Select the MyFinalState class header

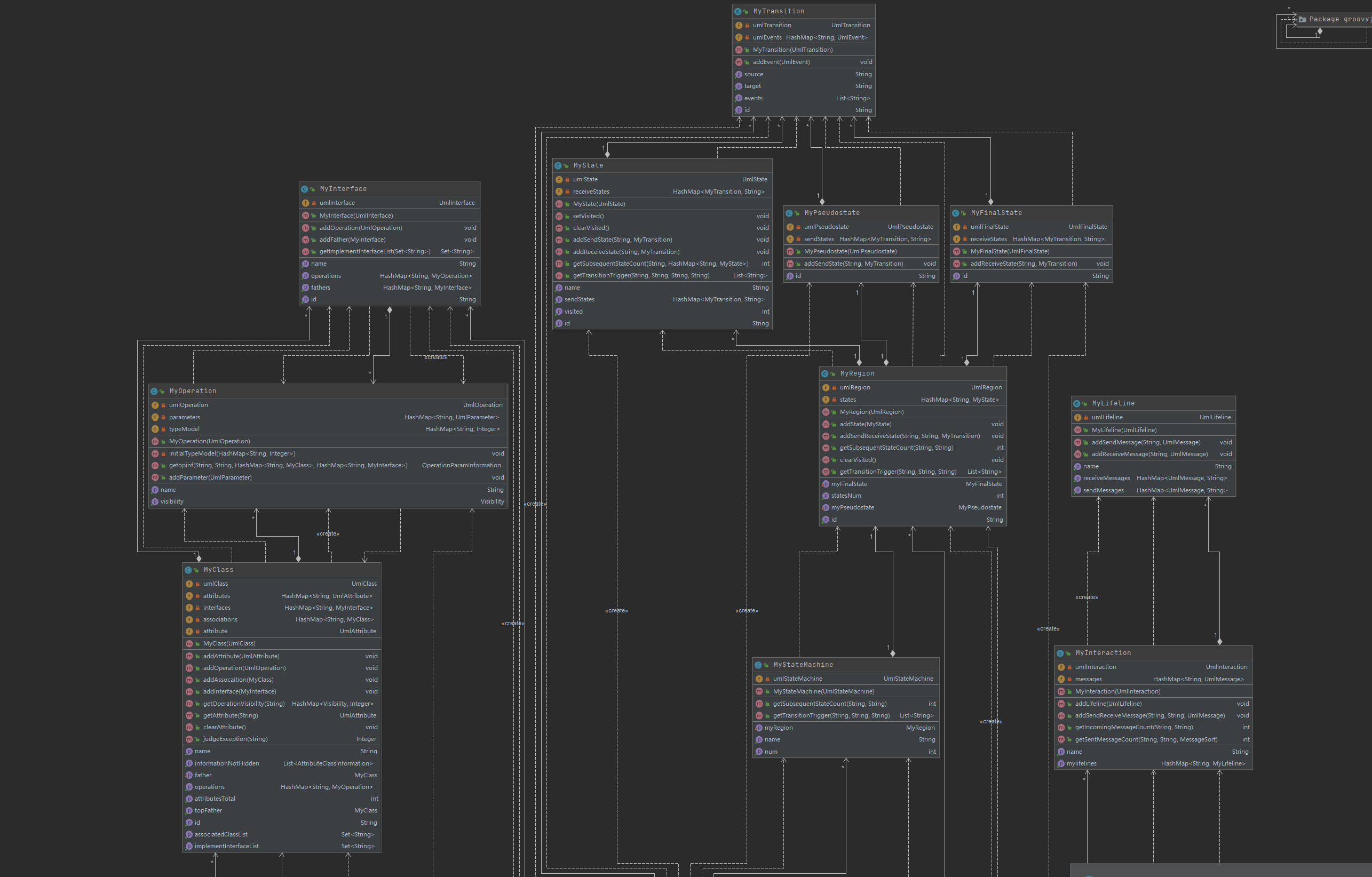coord(996,213)
